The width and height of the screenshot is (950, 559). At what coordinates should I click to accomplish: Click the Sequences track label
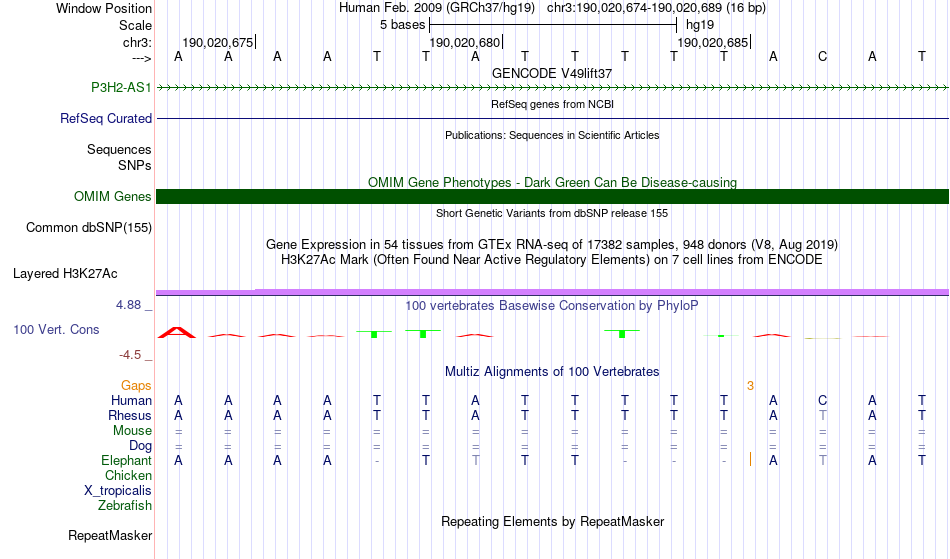(x=119, y=150)
